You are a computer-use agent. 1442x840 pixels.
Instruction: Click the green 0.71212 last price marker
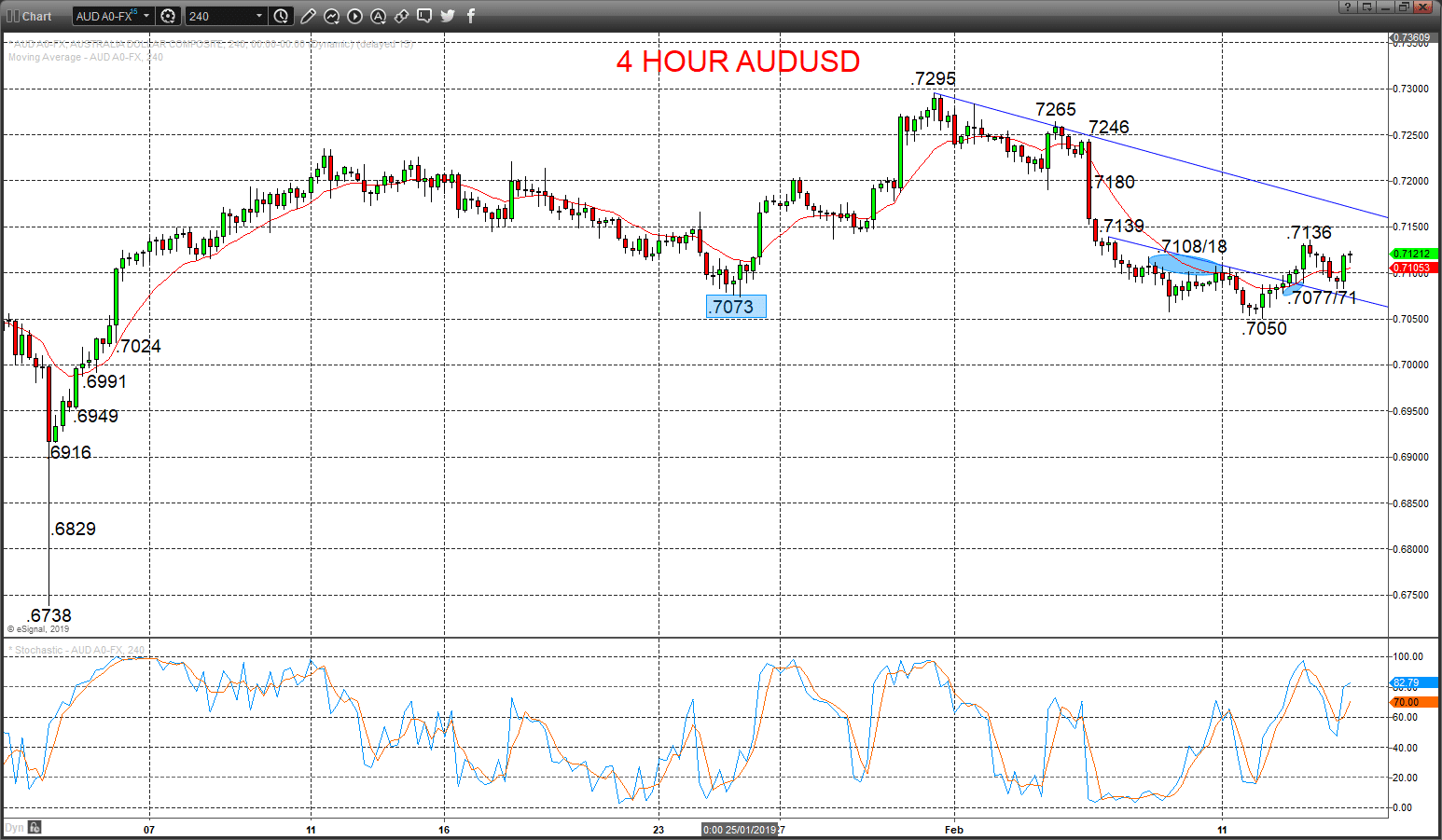(1413, 254)
